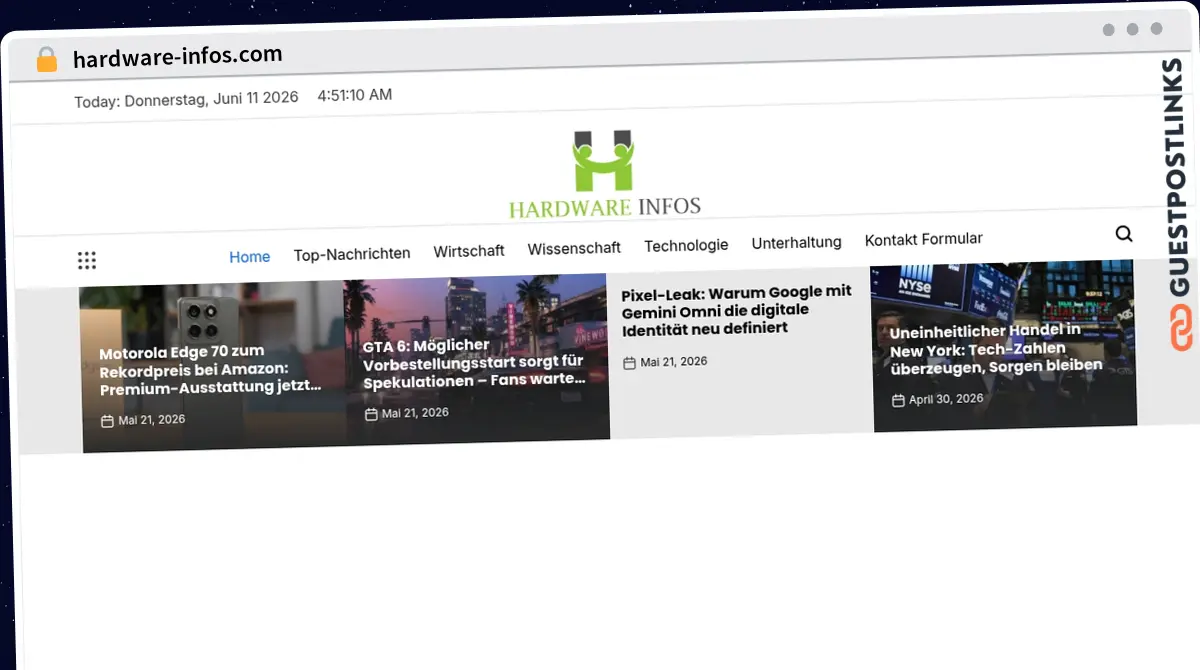Click the hardware-infos.com address text
The image size is (1200, 670).
pos(178,56)
